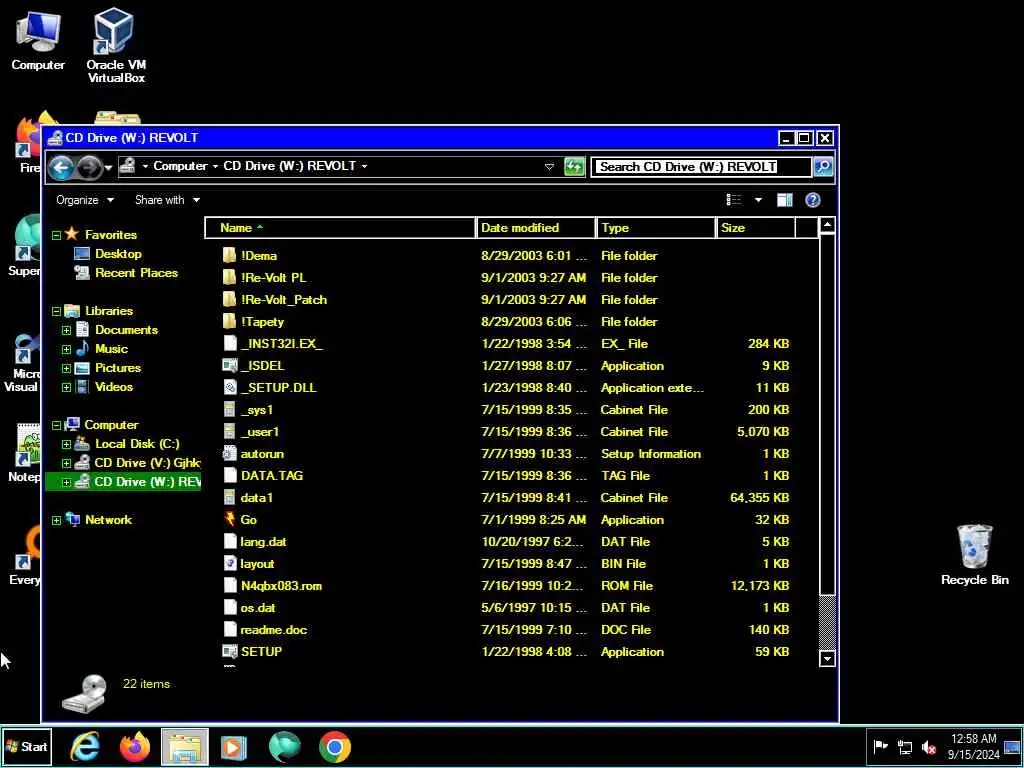Select the N4qbx083.rom file name
The width and height of the screenshot is (1024, 768).
point(281,586)
